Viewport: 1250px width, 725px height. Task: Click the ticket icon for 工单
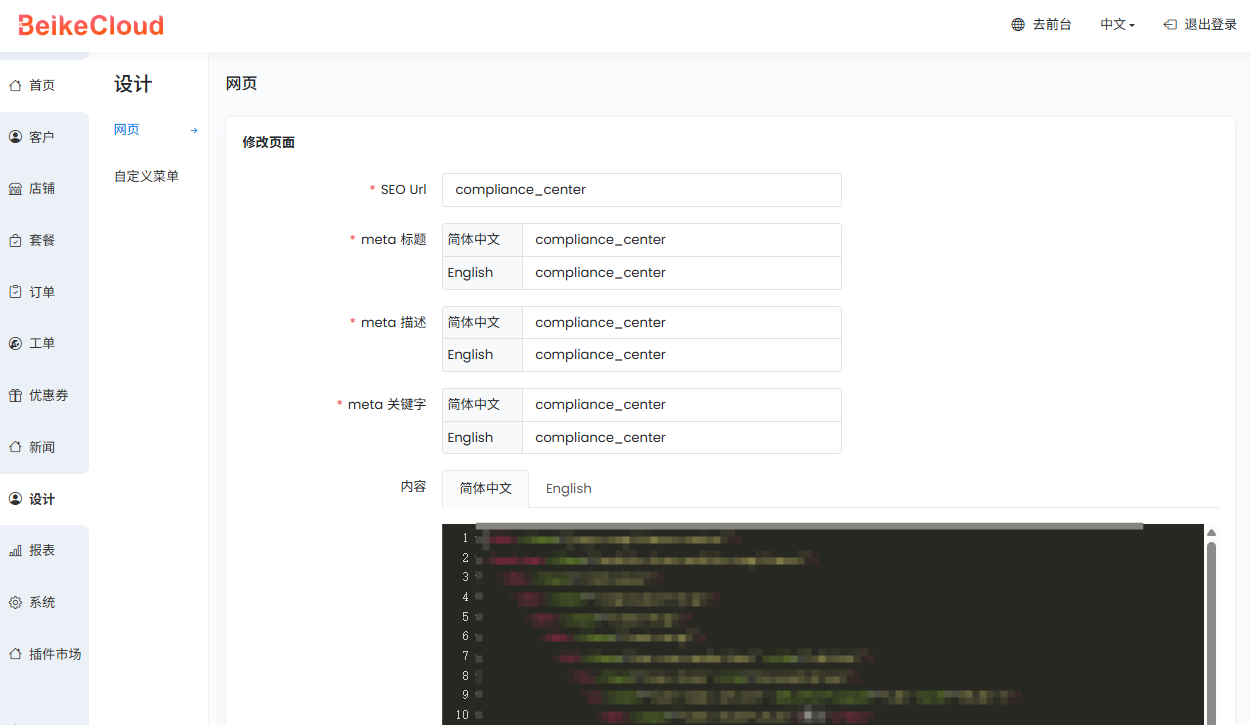point(15,343)
